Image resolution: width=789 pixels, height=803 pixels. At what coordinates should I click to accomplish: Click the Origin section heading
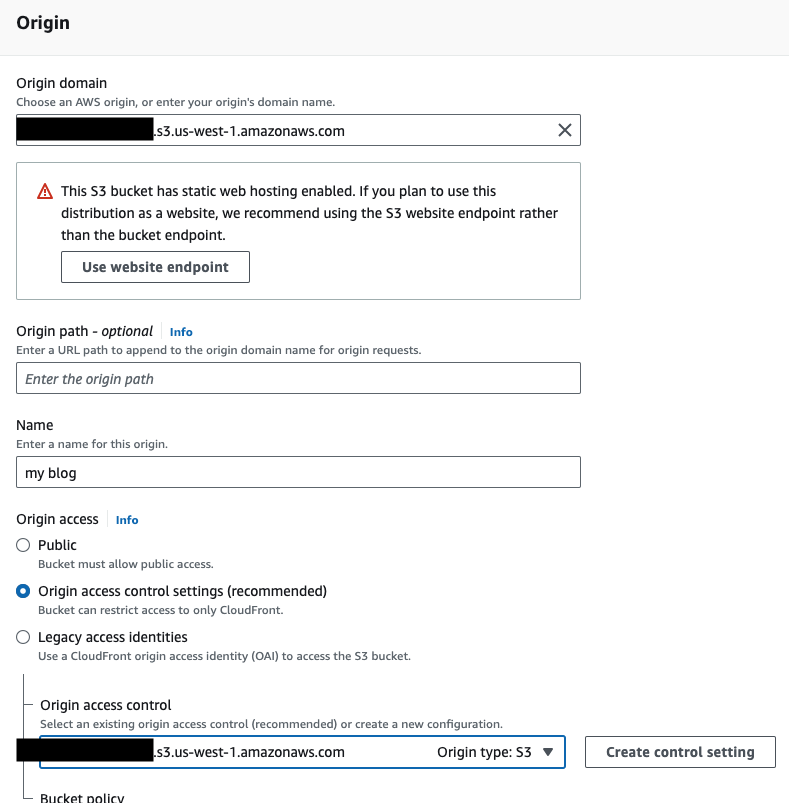pos(43,23)
